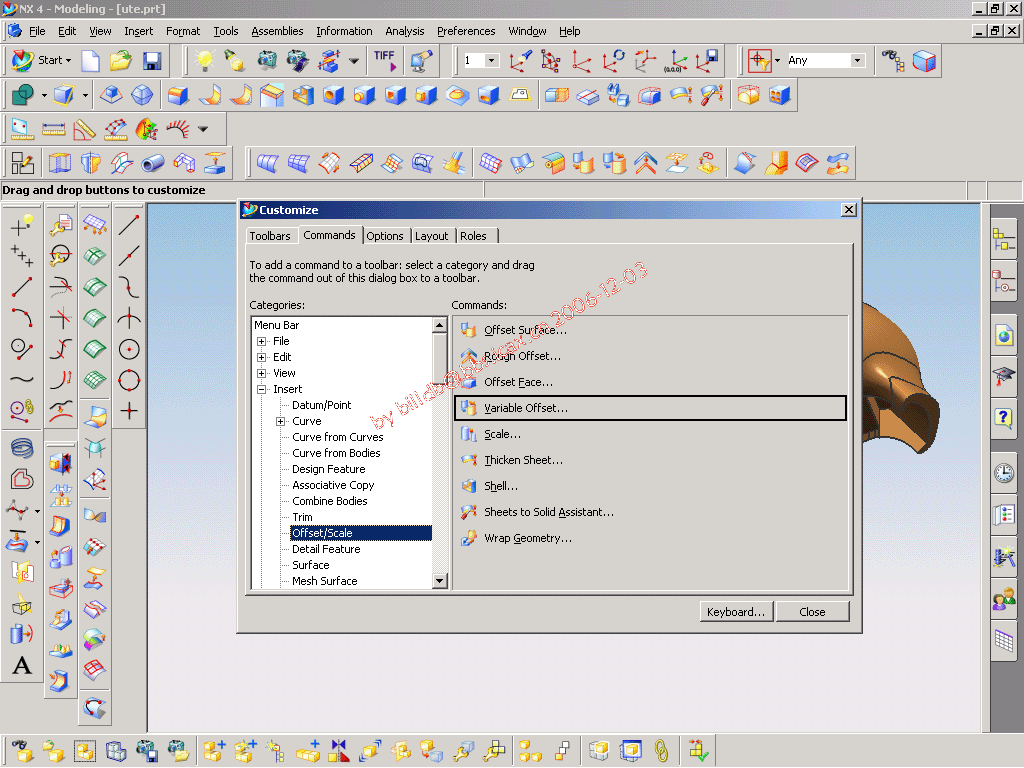Open the Training graduation cap icon
The width and height of the screenshot is (1024, 768).
coord(1004,376)
